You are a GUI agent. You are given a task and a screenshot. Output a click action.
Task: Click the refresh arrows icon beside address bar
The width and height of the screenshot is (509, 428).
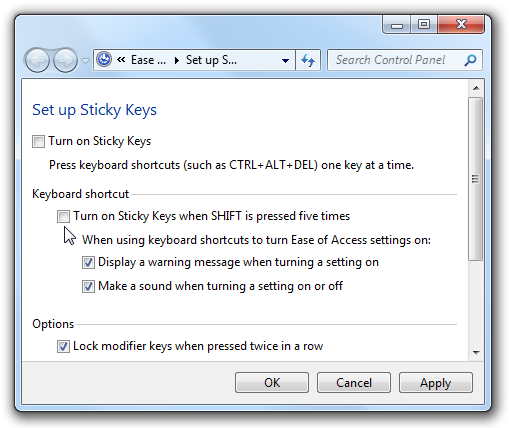tap(308, 60)
